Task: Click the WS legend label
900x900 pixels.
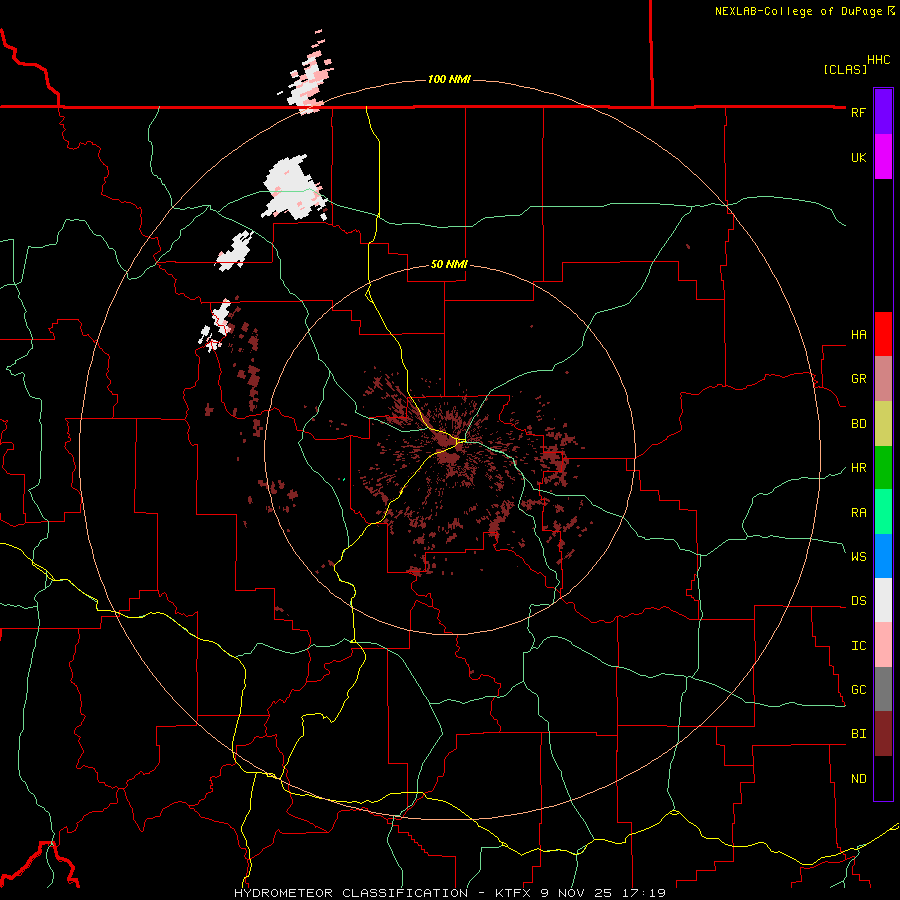Action: click(x=858, y=557)
